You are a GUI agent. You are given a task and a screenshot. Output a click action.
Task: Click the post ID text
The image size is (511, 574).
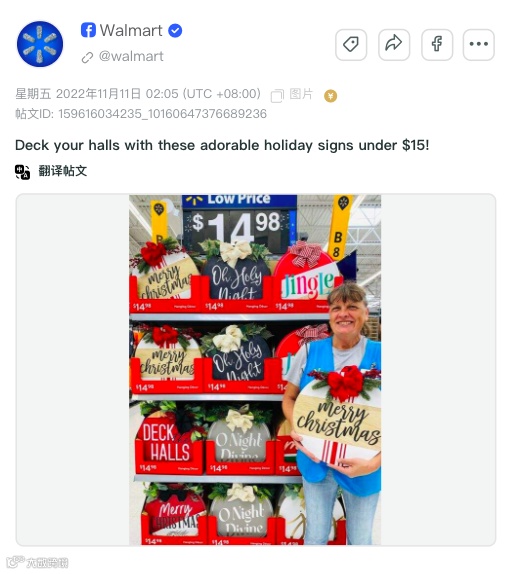pos(141,114)
